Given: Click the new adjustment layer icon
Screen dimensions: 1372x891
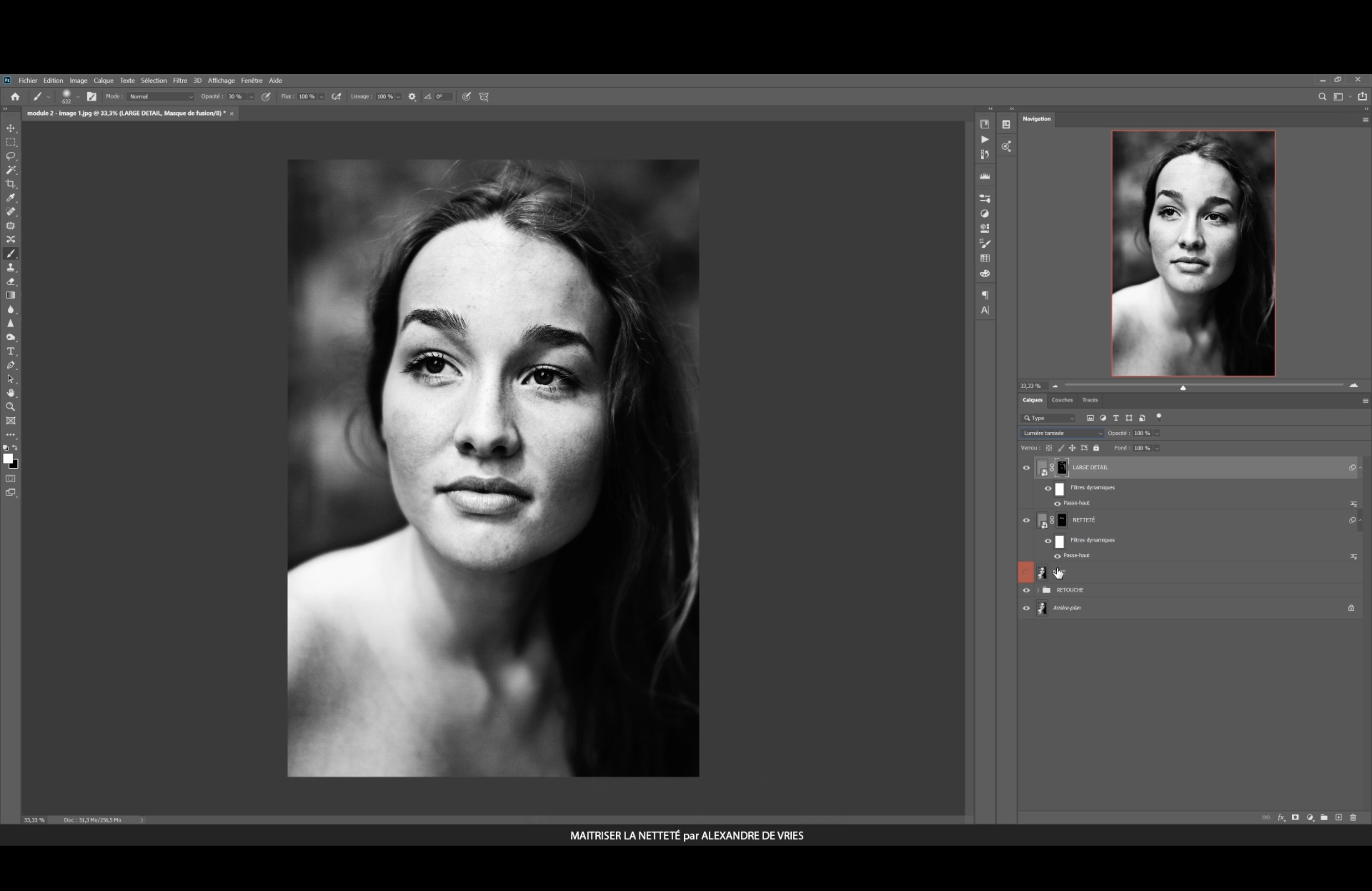Looking at the screenshot, I should [x=1310, y=817].
